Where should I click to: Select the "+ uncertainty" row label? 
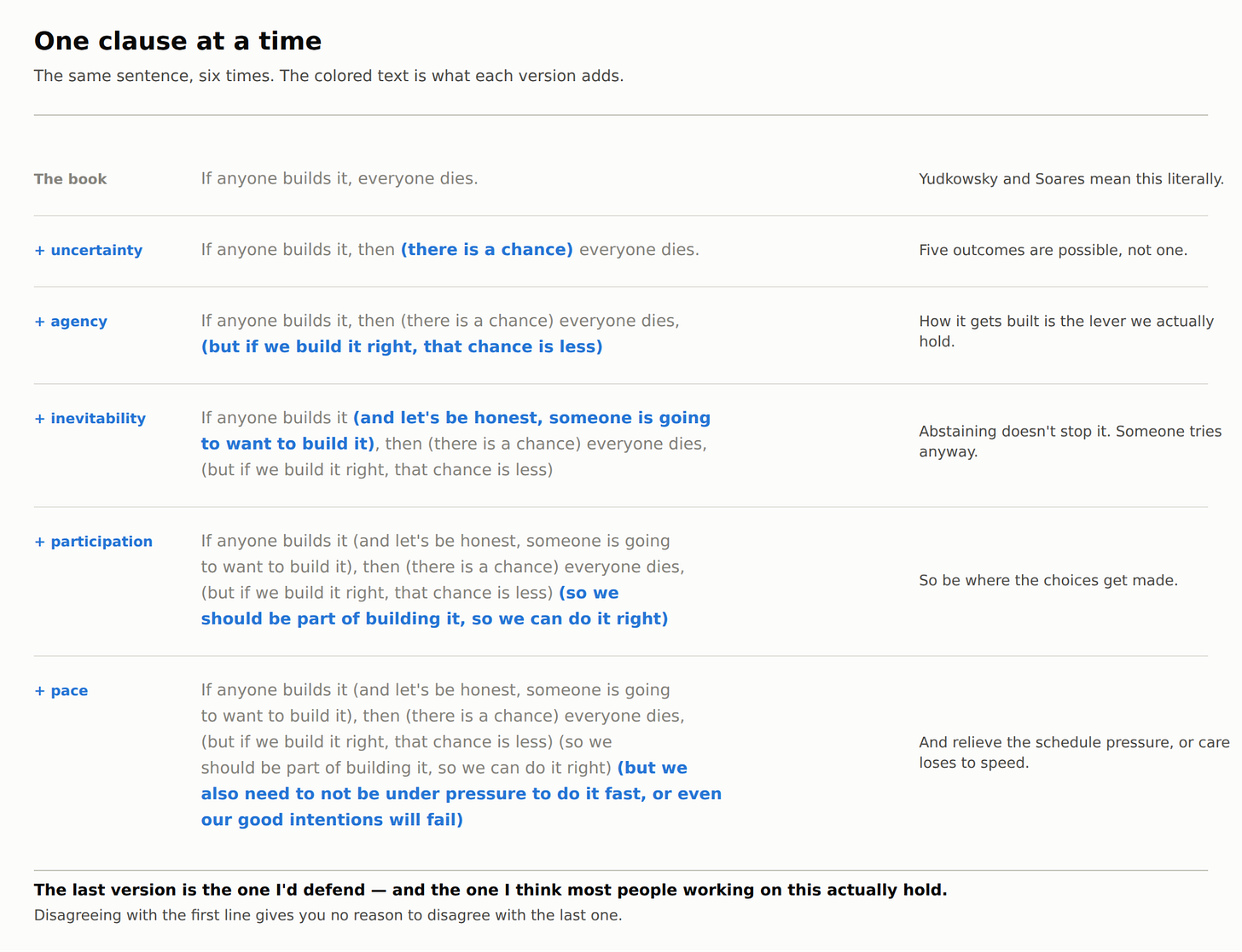pos(88,250)
